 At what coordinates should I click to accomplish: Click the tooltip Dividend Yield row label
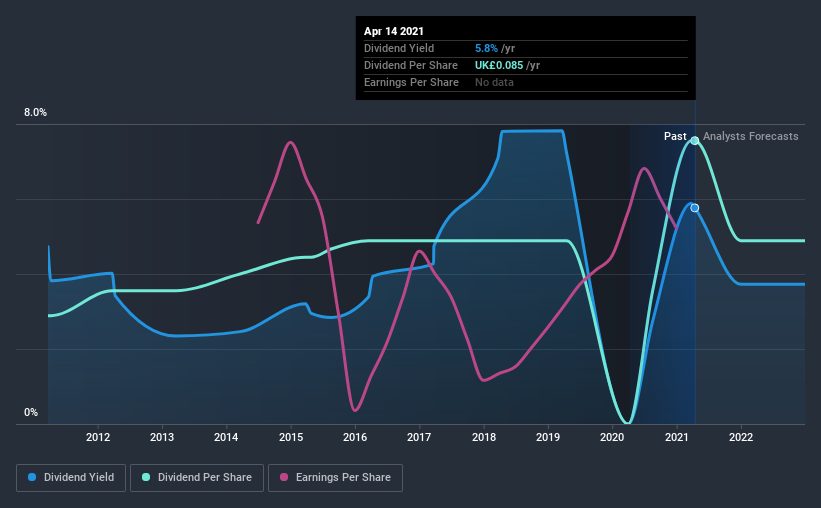399,48
